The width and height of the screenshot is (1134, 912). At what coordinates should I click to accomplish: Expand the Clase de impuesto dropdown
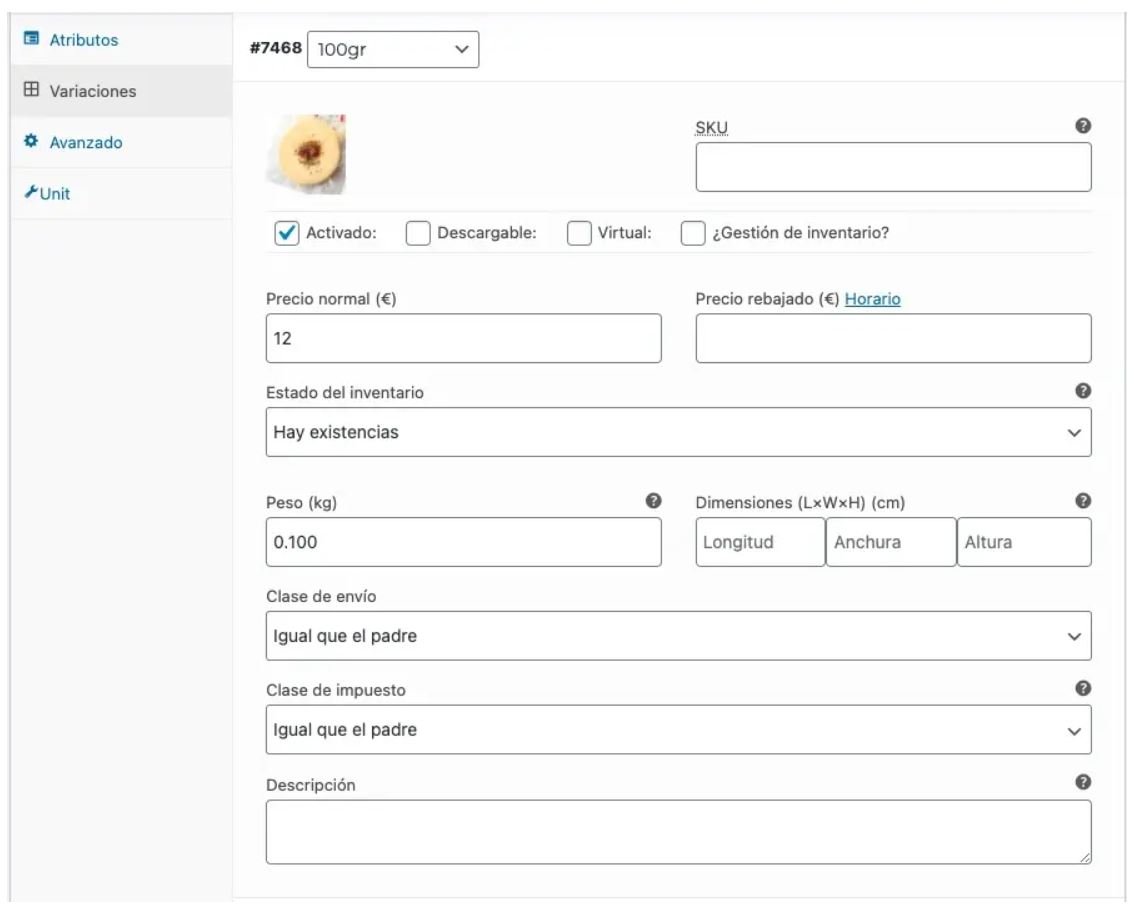(678, 730)
